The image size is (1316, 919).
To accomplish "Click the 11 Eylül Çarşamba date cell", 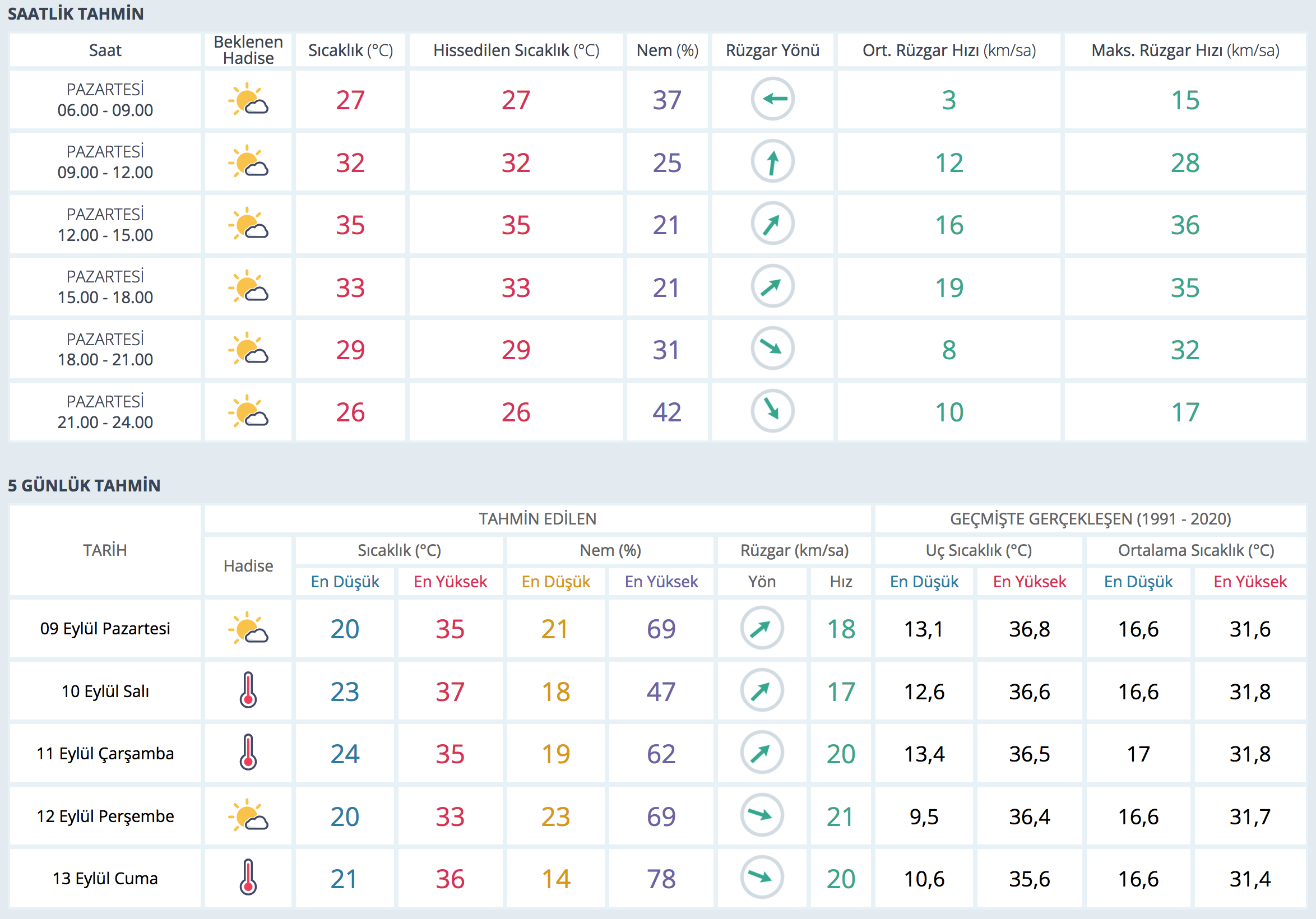I will coord(105,753).
